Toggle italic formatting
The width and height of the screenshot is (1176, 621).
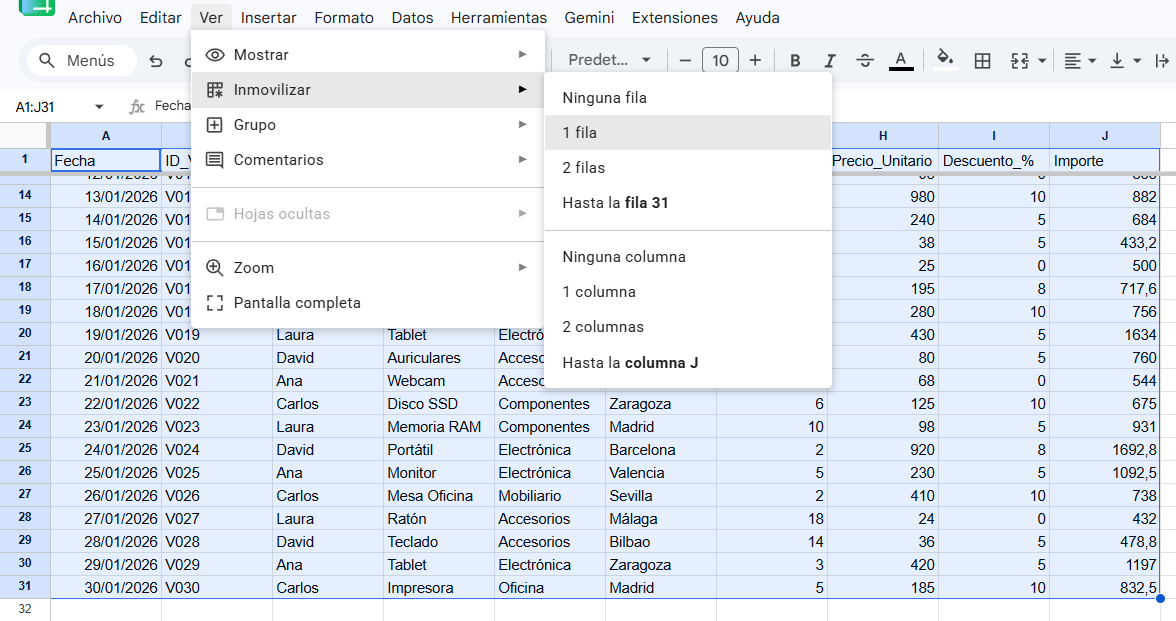(x=830, y=61)
